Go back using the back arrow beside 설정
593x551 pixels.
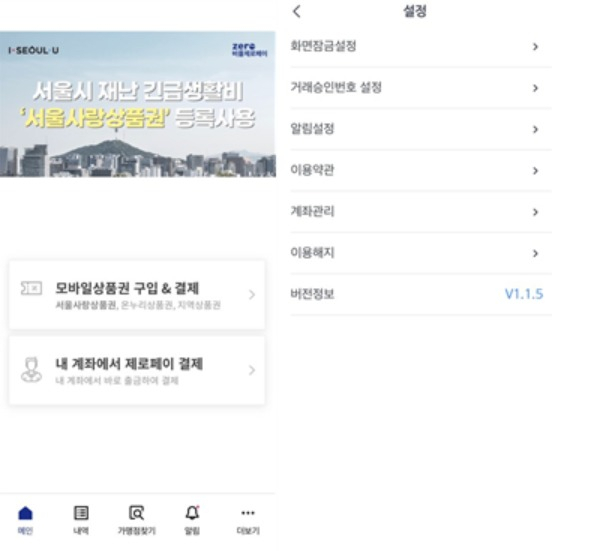[297, 11]
